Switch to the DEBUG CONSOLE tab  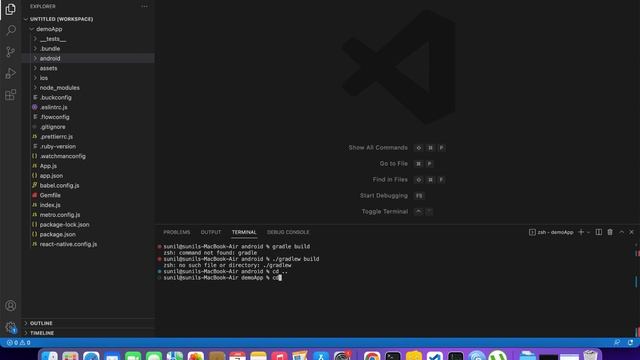[288, 232]
